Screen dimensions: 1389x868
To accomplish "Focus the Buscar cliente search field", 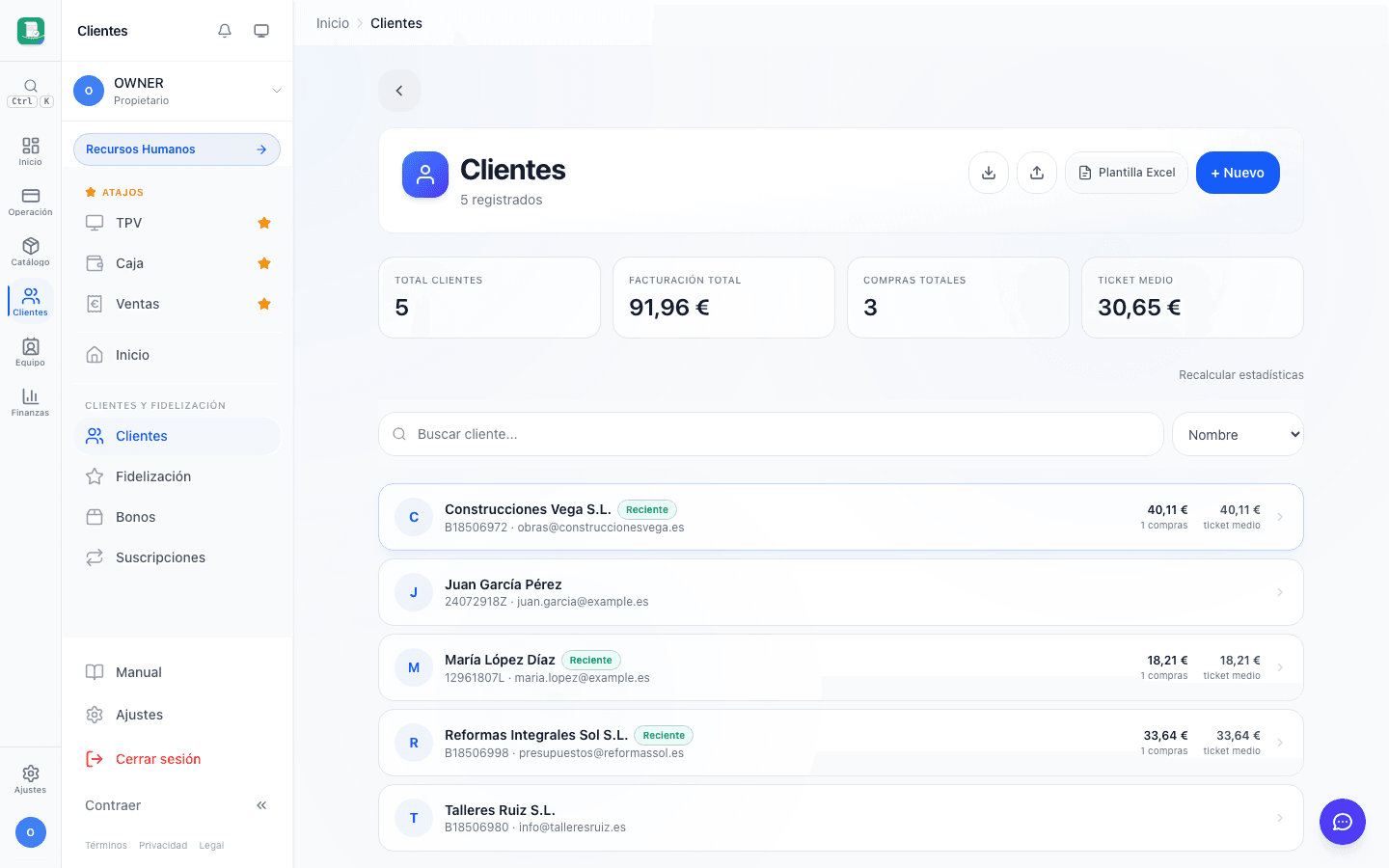I will pyautogui.click(x=771, y=434).
